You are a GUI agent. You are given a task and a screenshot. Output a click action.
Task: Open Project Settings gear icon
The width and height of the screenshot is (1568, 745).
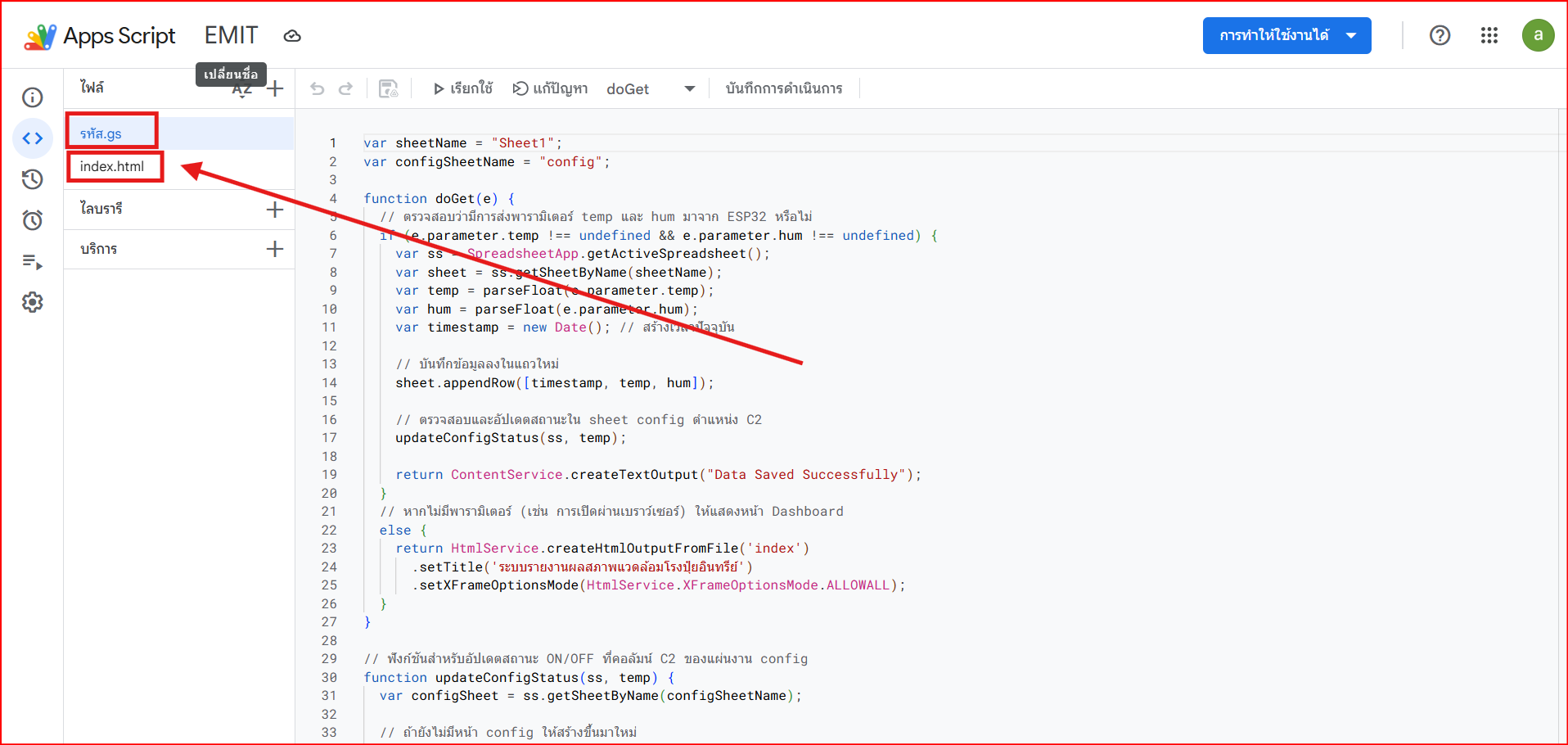point(33,302)
